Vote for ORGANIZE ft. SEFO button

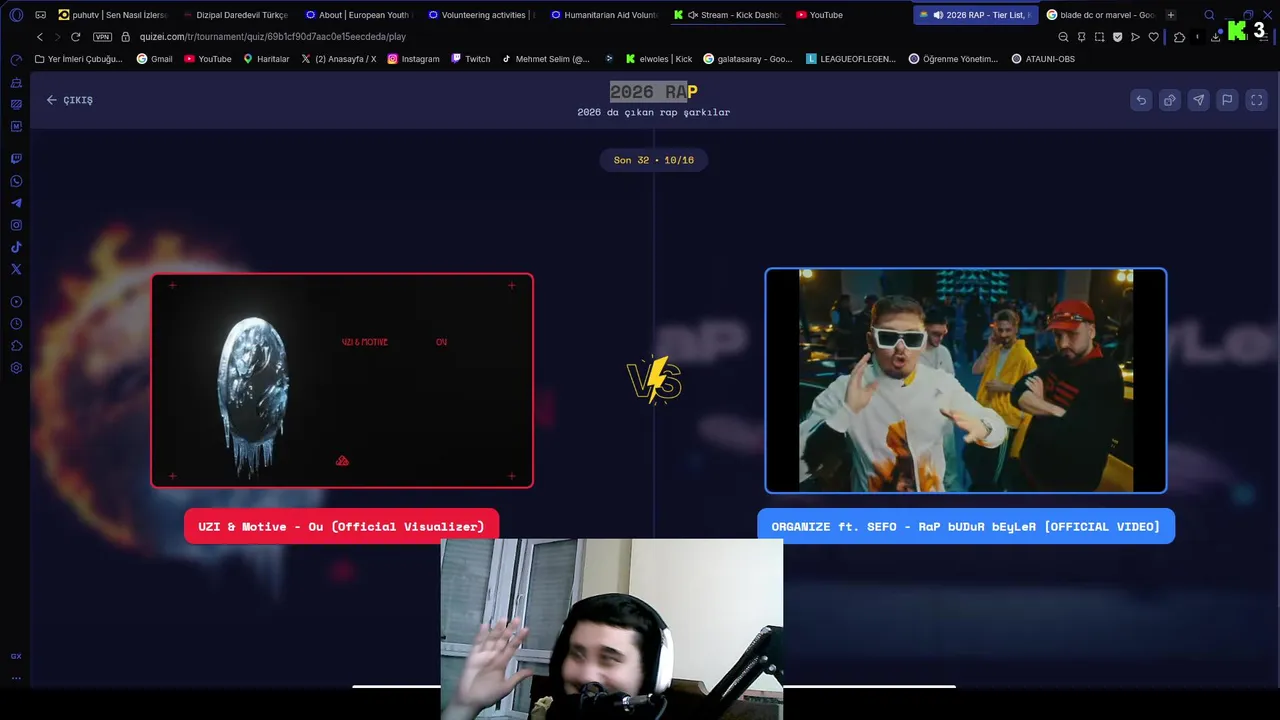[x=966, y=526]
